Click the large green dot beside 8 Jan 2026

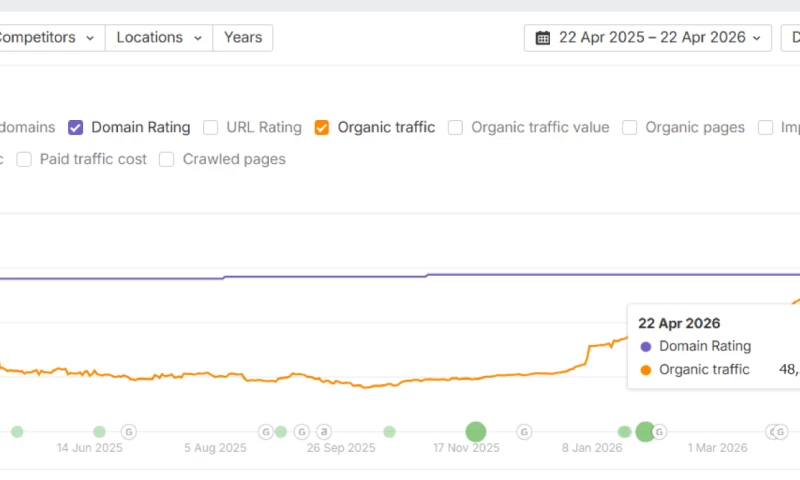[x=645, y=432]
